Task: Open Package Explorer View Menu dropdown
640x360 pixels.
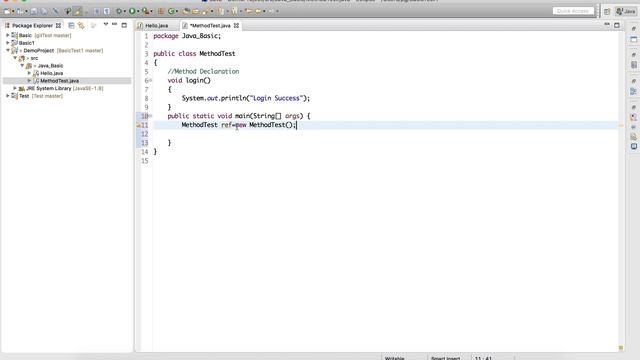Action: coord(106,25)
